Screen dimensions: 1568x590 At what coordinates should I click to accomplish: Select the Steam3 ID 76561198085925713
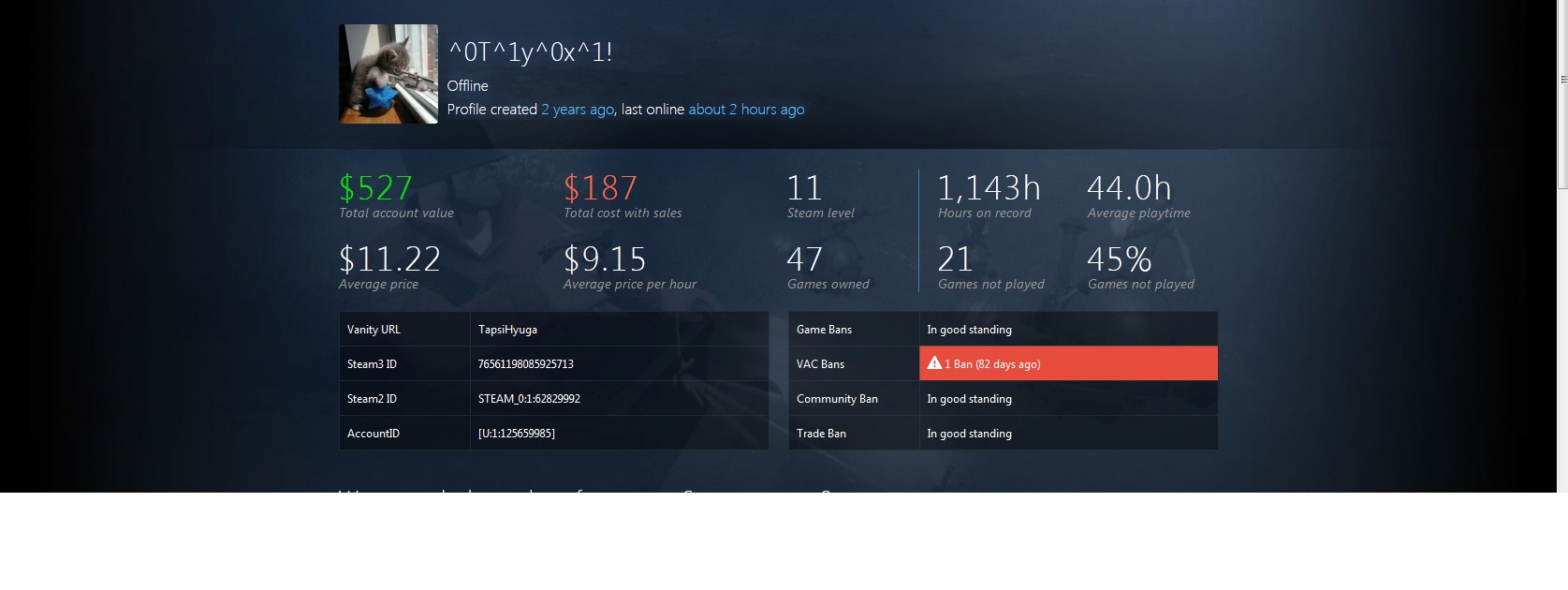point(525,364)
